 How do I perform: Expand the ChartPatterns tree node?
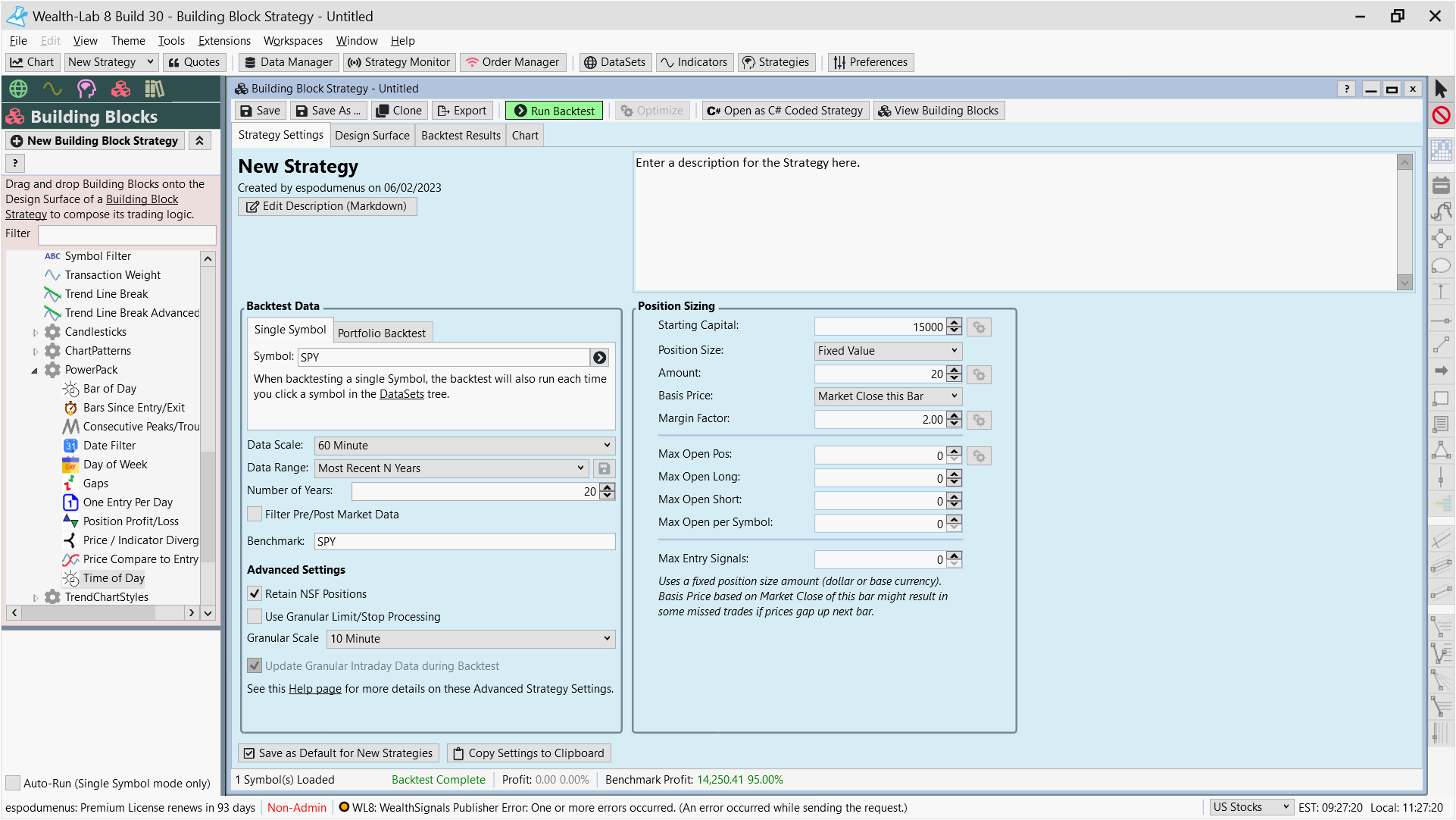(35, 351)
